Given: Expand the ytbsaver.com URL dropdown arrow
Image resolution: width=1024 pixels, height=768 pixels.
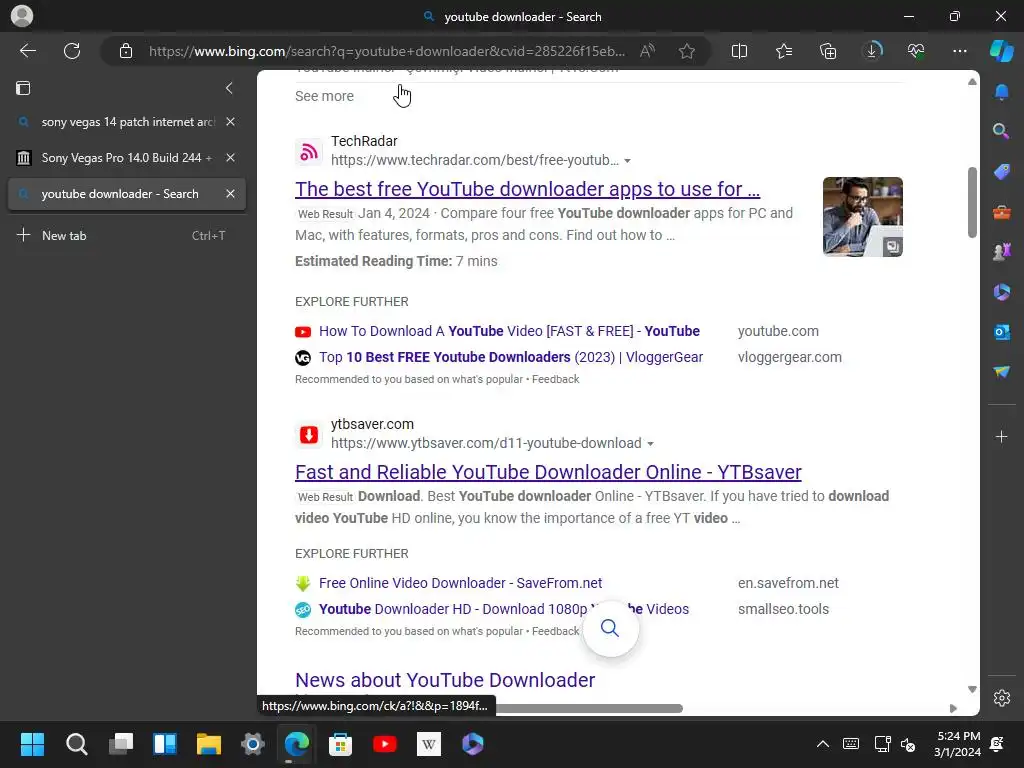Looking at the screenshot, I should [x=650, y=443].
